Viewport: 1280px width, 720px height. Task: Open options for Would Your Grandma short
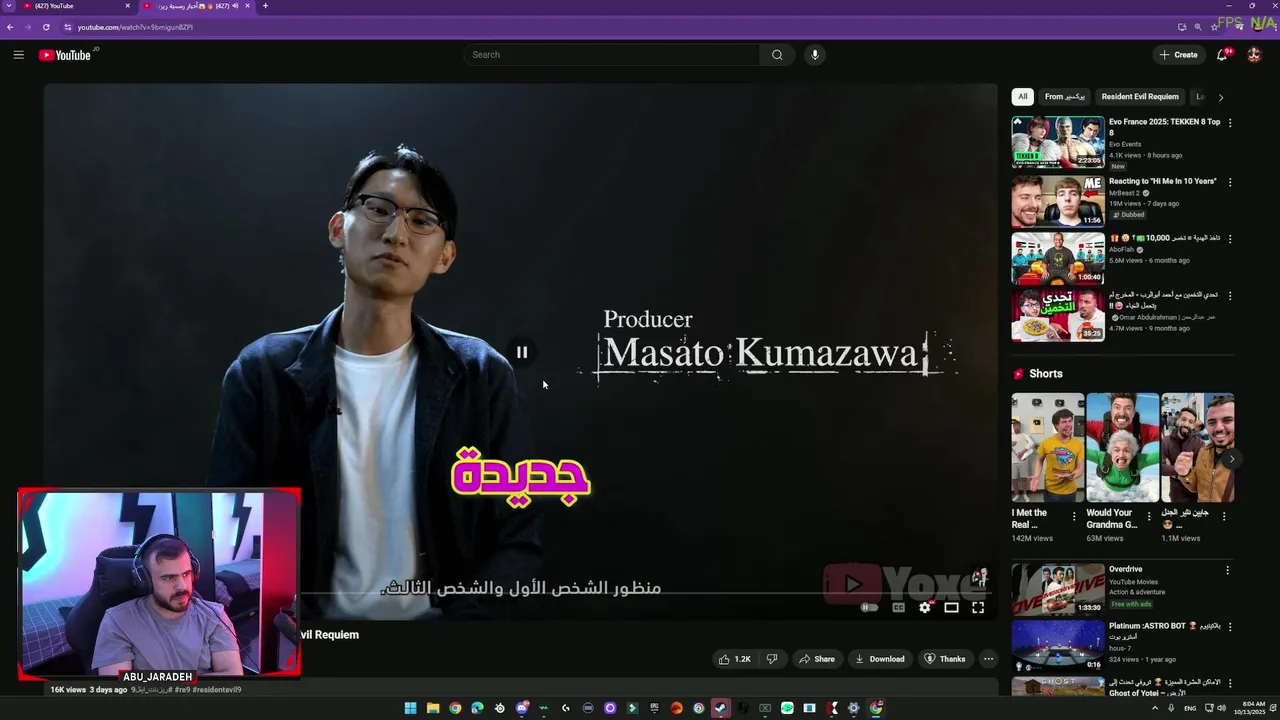pyautogui.click(x=1149, y=517)
